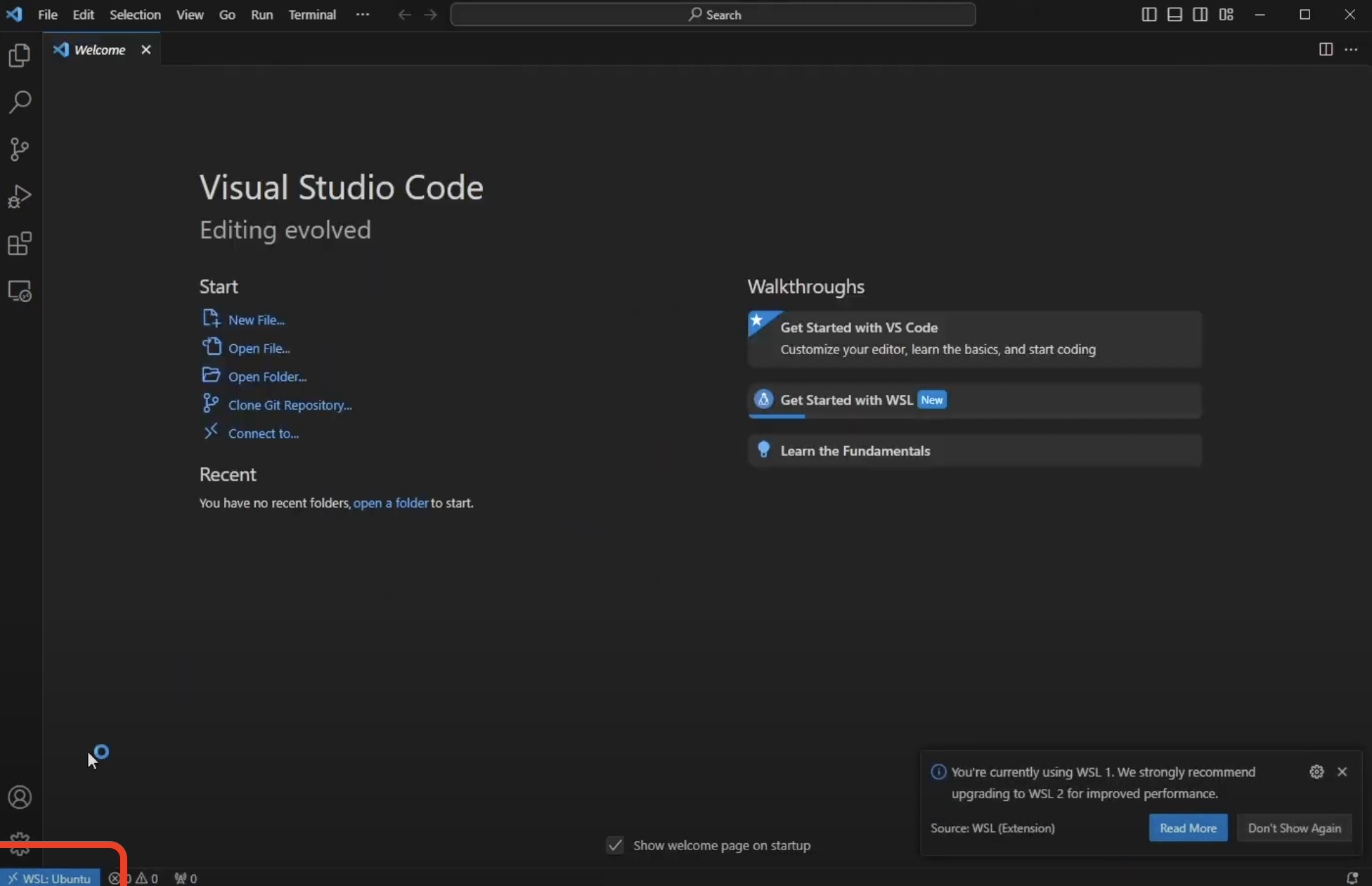The image size is (1372, 886).
Task: Split the editor to the right
Action: coord(1326,49)
